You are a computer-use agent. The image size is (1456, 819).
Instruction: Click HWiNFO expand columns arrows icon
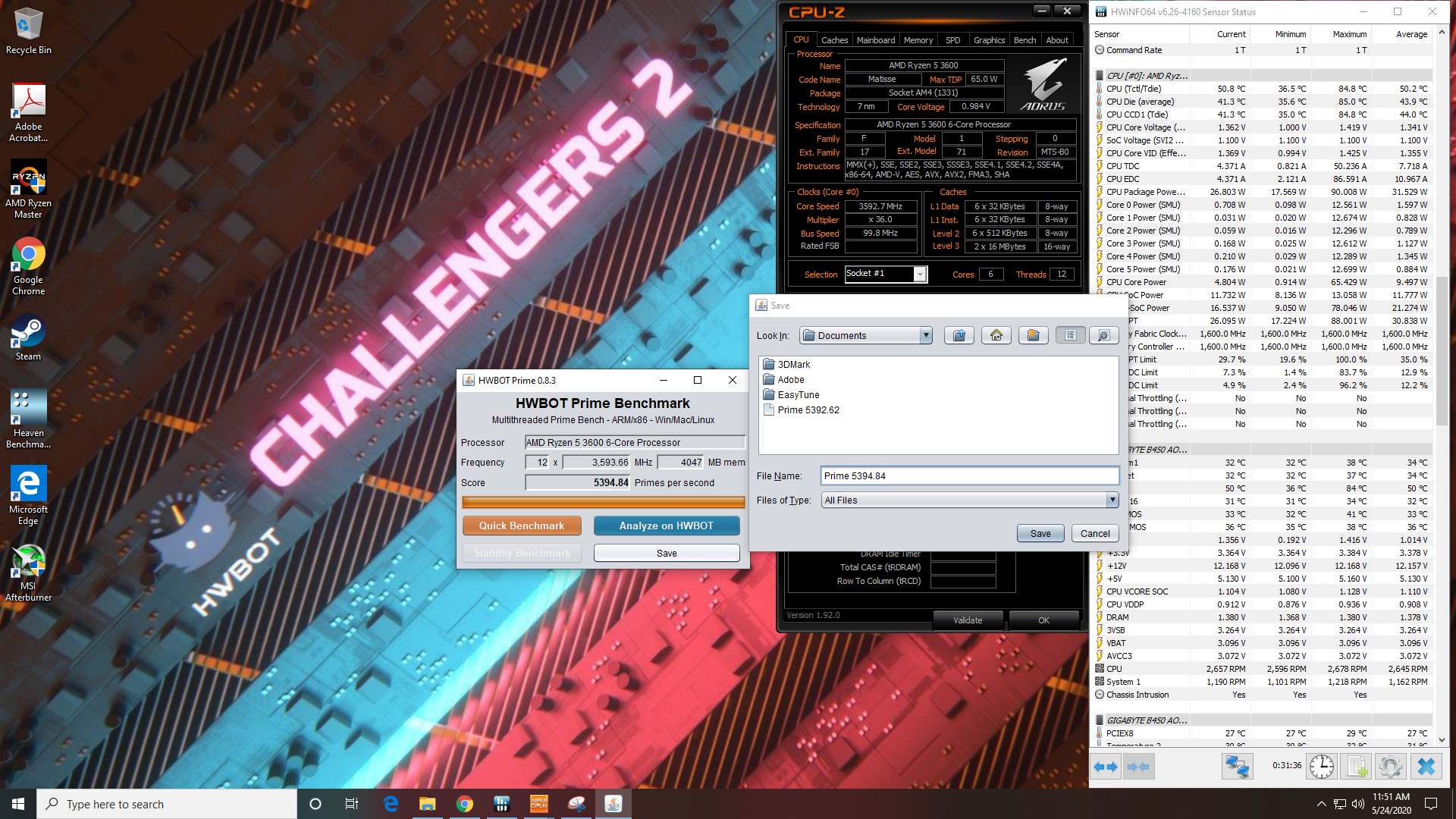(1106, 767)
